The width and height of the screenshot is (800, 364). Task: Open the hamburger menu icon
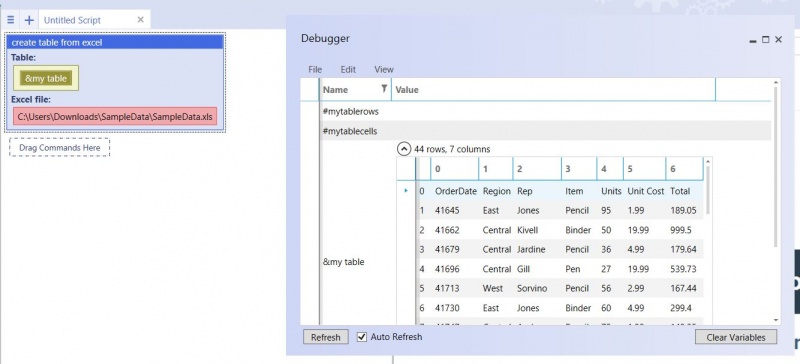[x=11, y=20]
